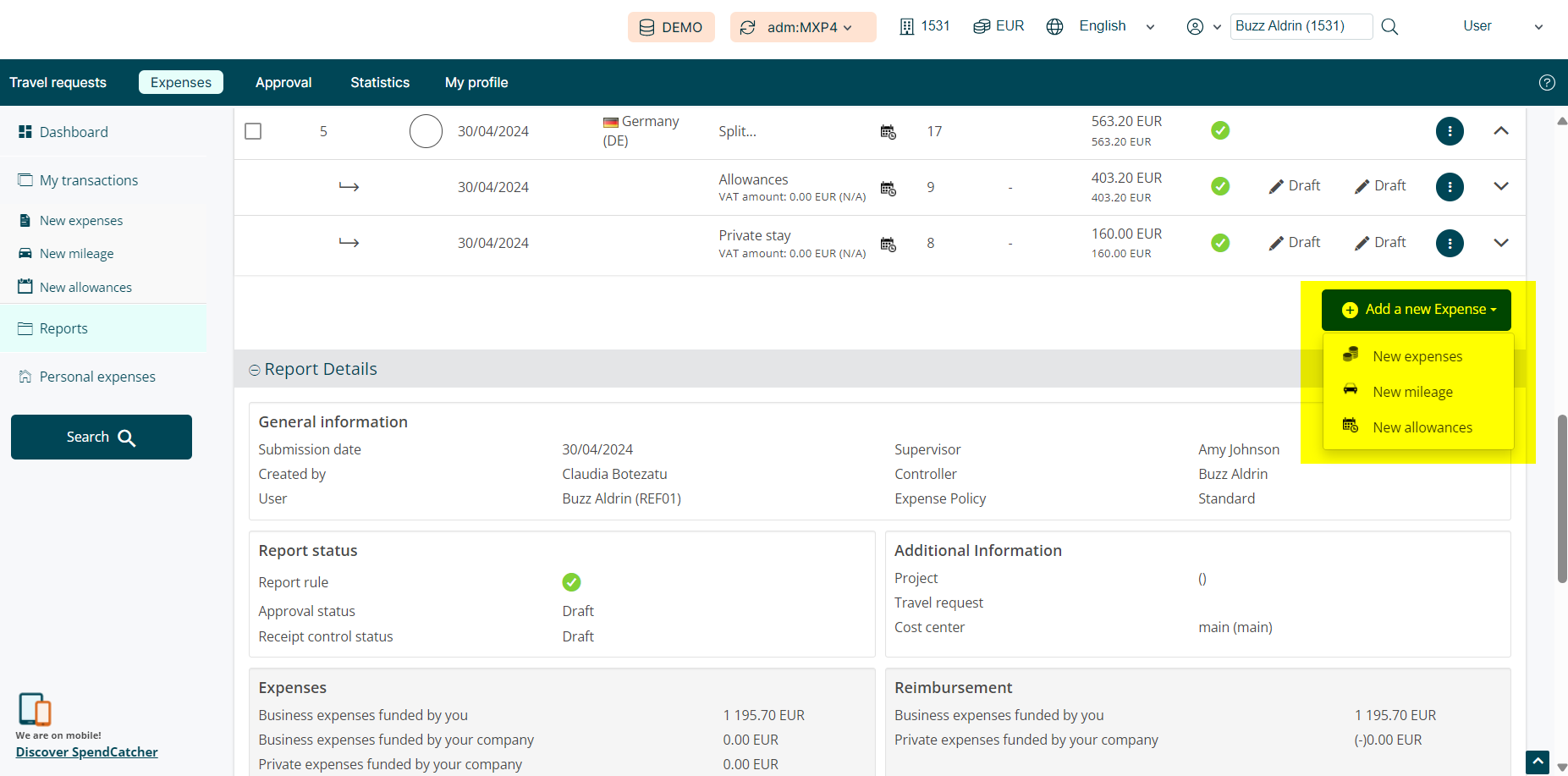
Task: Open the Discover SpendCatcher link
Action: 87,752
